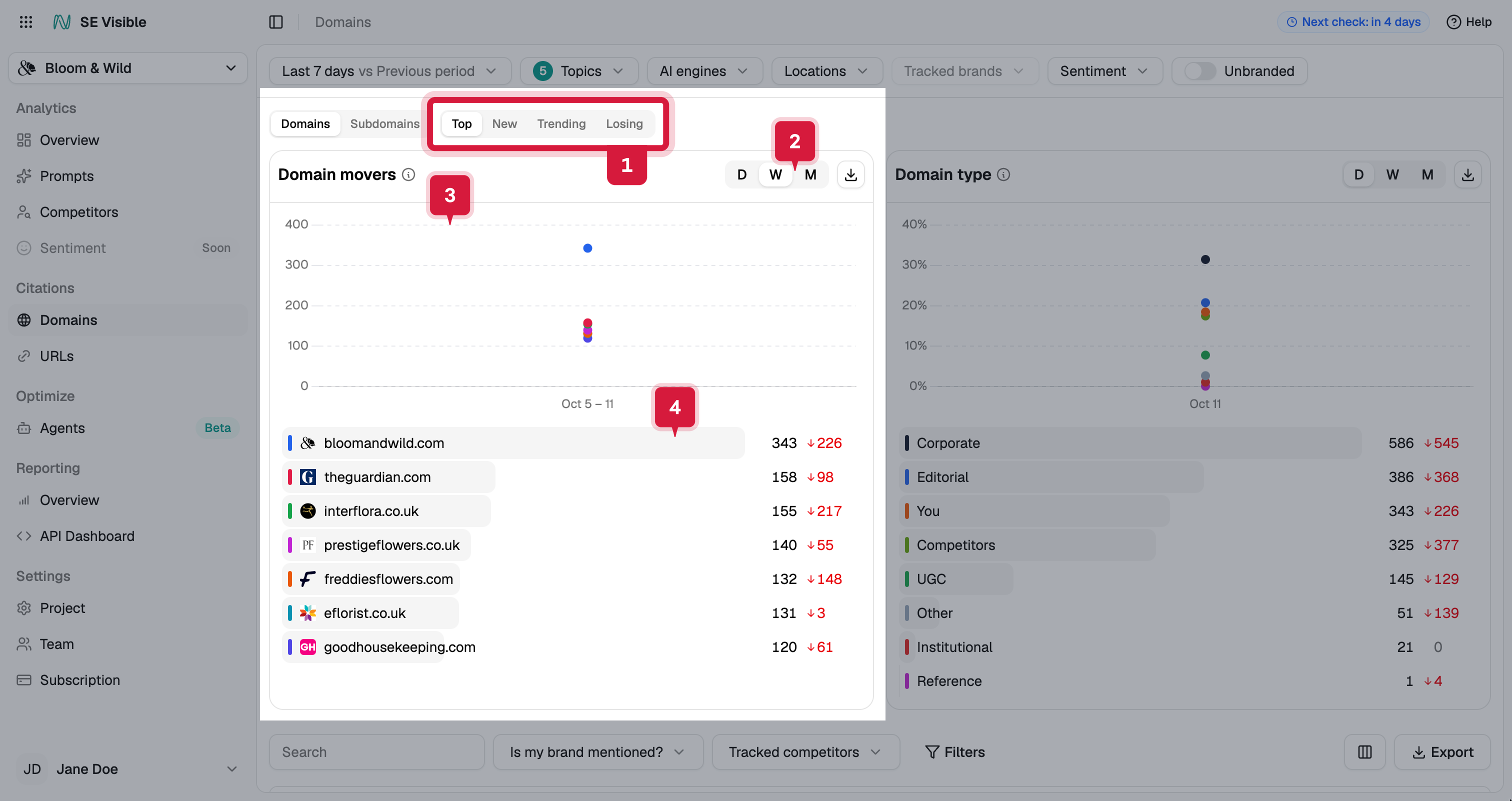This screenshot has height=801, width=1512.
Task: Click in the Search field
Action: coord(377,751)
